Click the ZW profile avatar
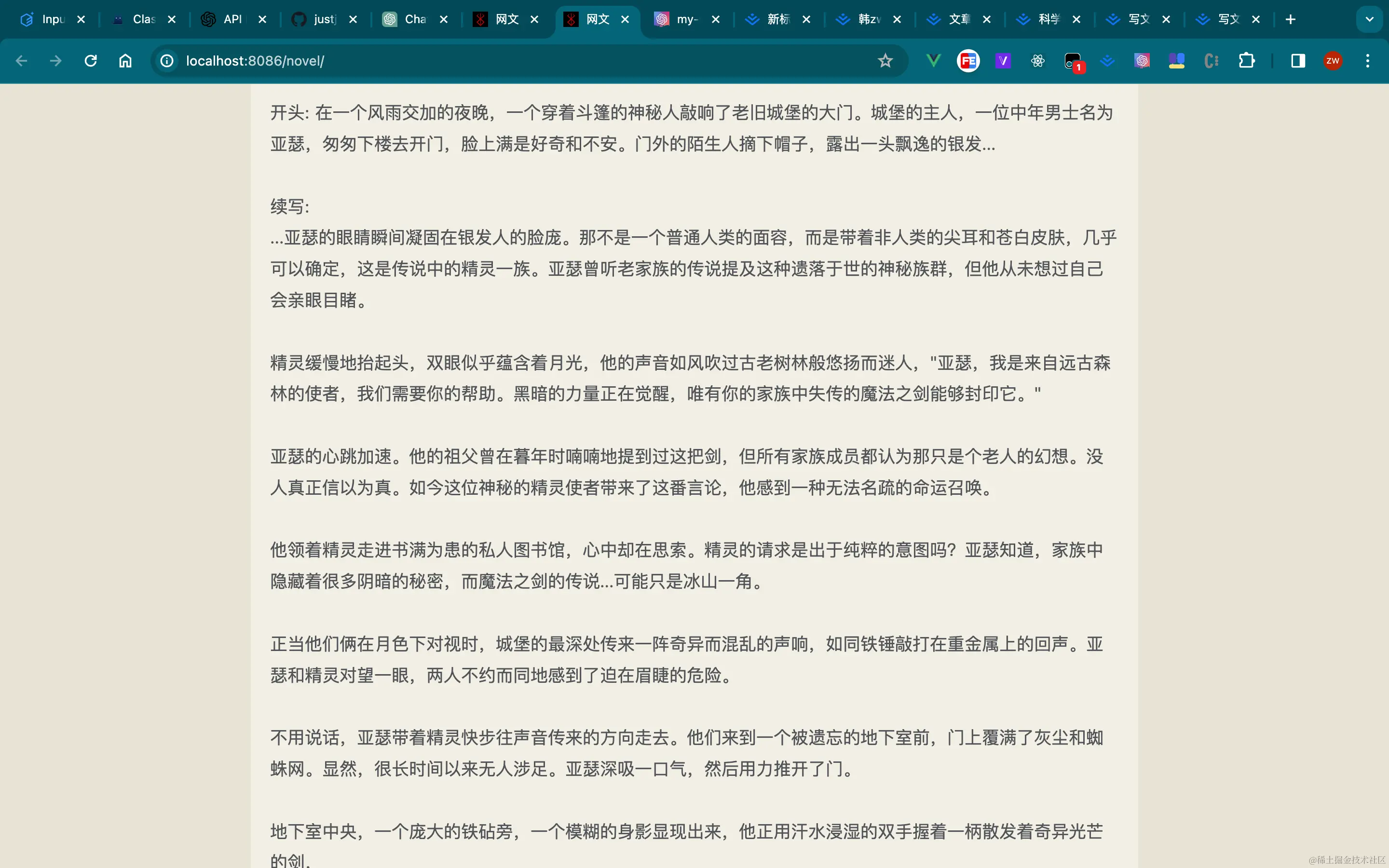 pyautogui.click(x=1333, y=60)
